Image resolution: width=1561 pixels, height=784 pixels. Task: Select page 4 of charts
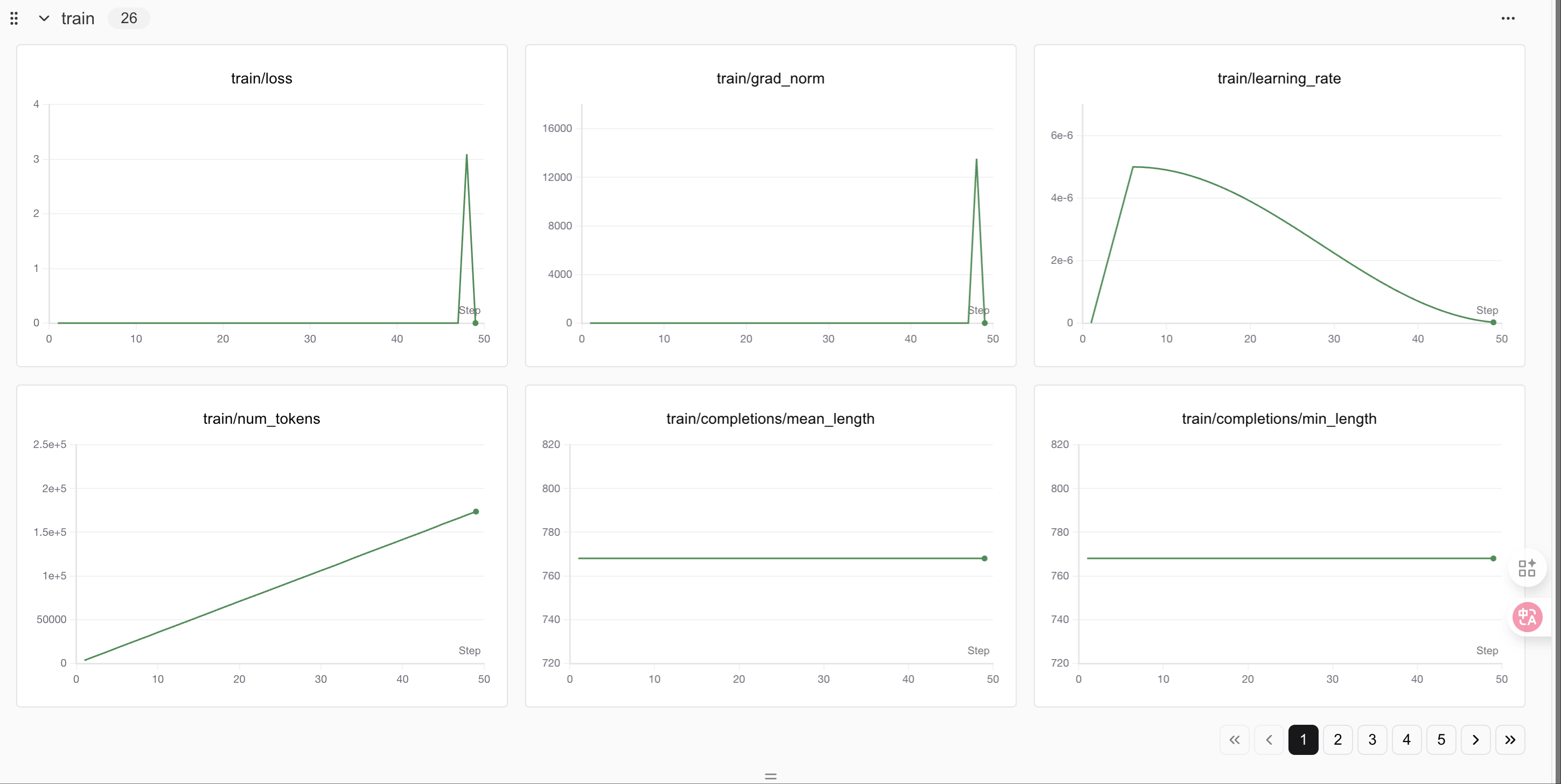[x=1406, y=739]
